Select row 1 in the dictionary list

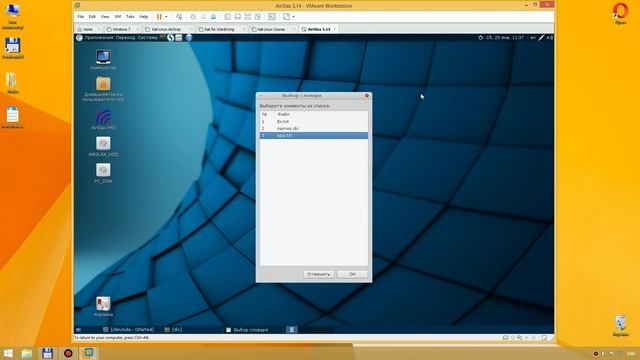pos(314,122)
